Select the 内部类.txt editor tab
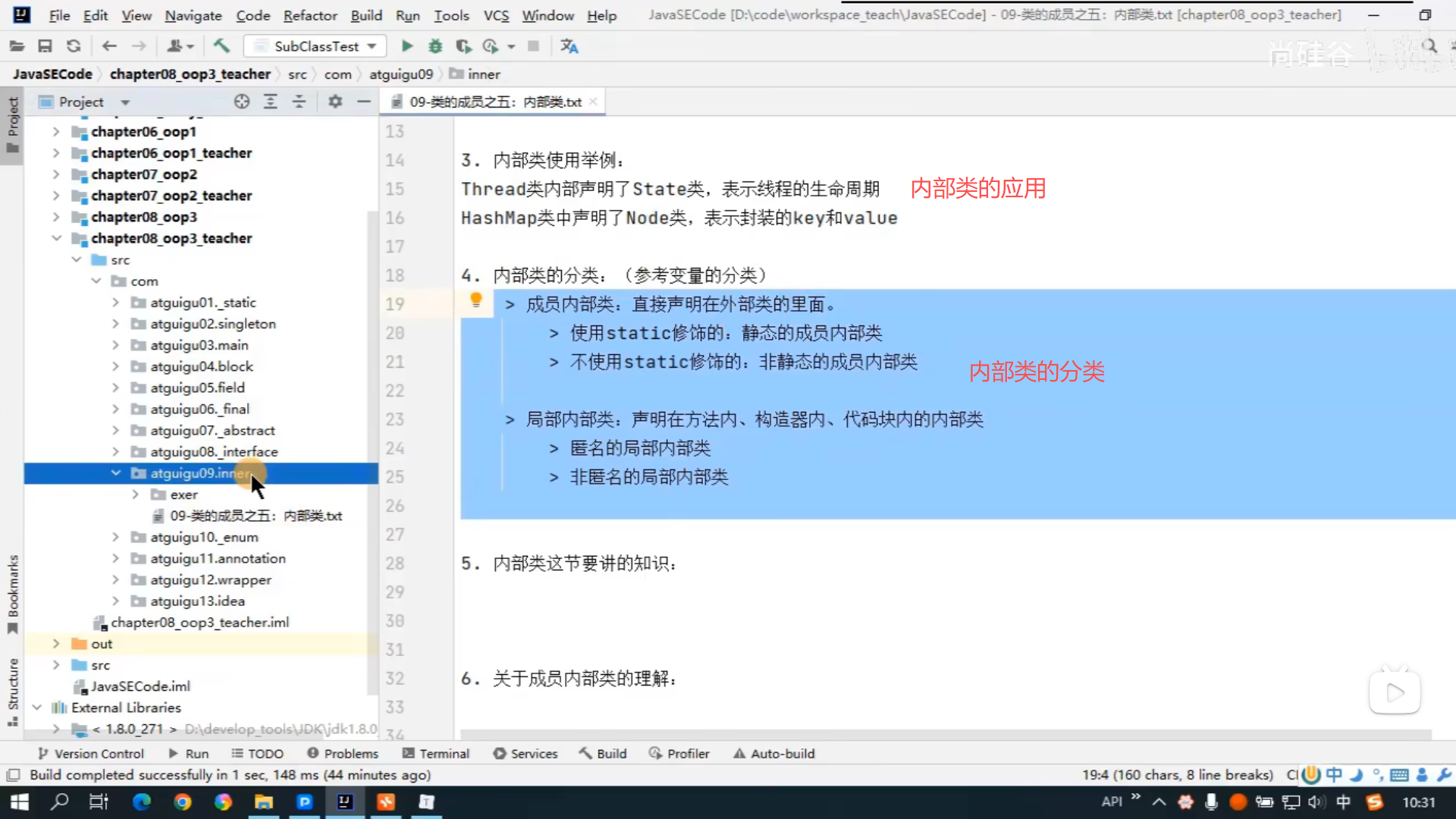The width and height of the screenshot is (1456, 819). (494, 102)
